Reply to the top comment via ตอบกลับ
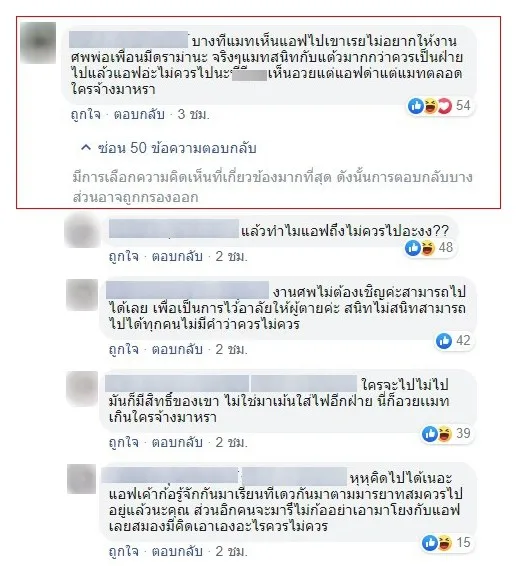This screenshot has width=526, height=566. tap(139, 115)
